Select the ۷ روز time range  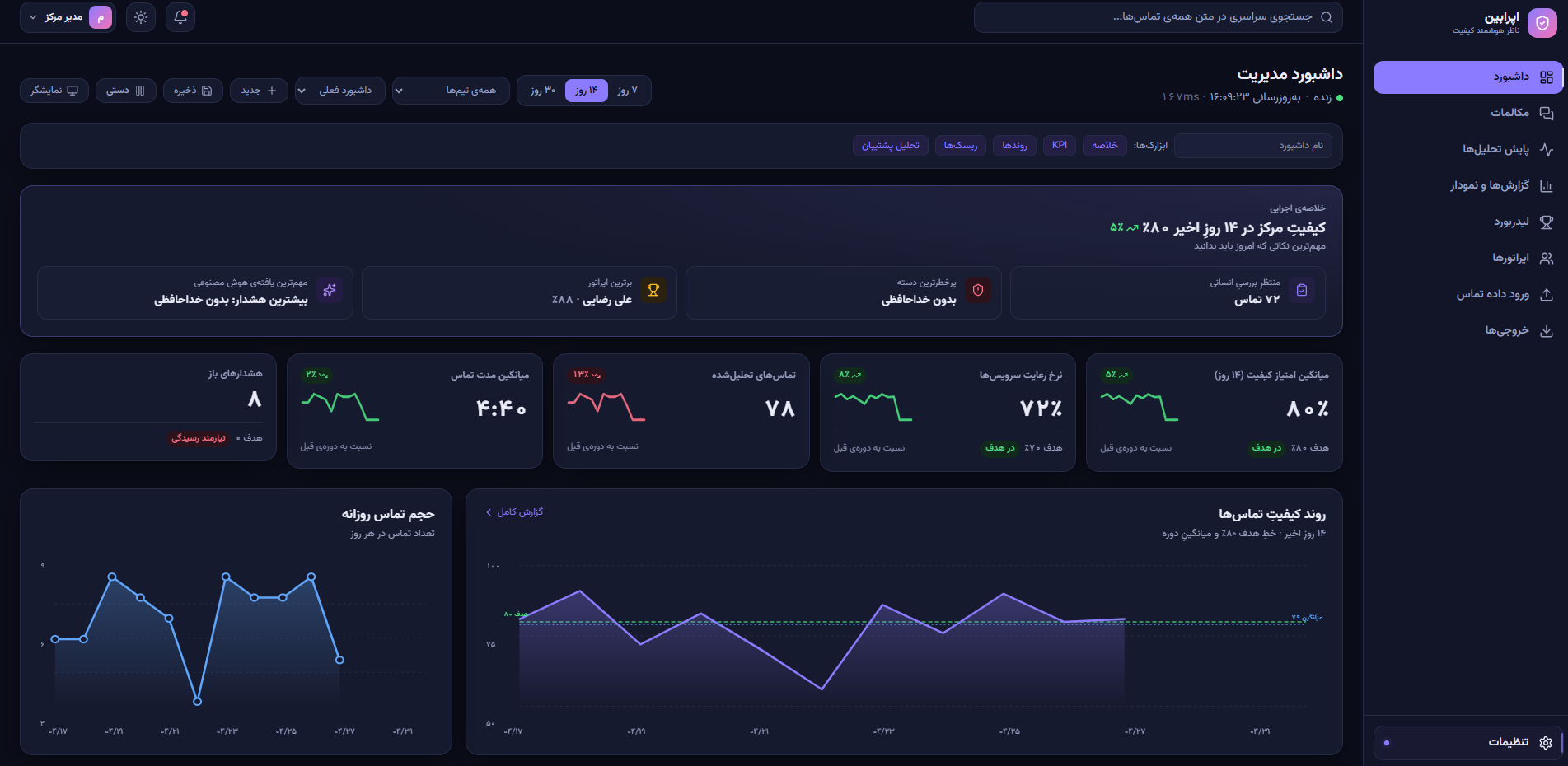click(x=628, y=91)
